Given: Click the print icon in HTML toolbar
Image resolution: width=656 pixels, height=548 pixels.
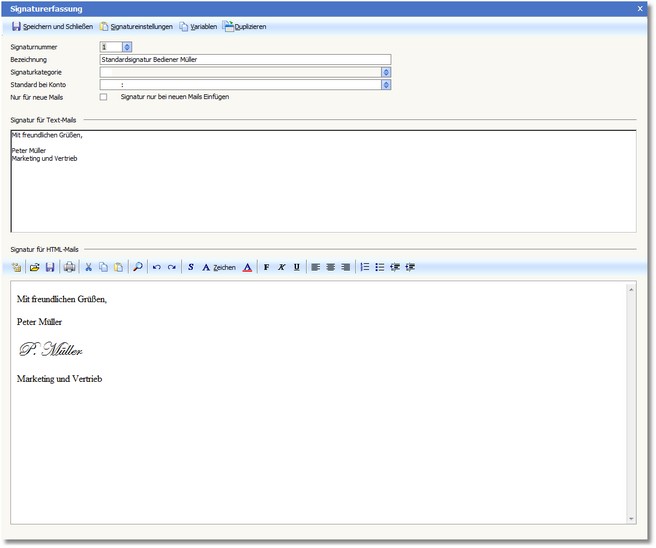Looking at the screenshot, I should click(x=69, y=267).
